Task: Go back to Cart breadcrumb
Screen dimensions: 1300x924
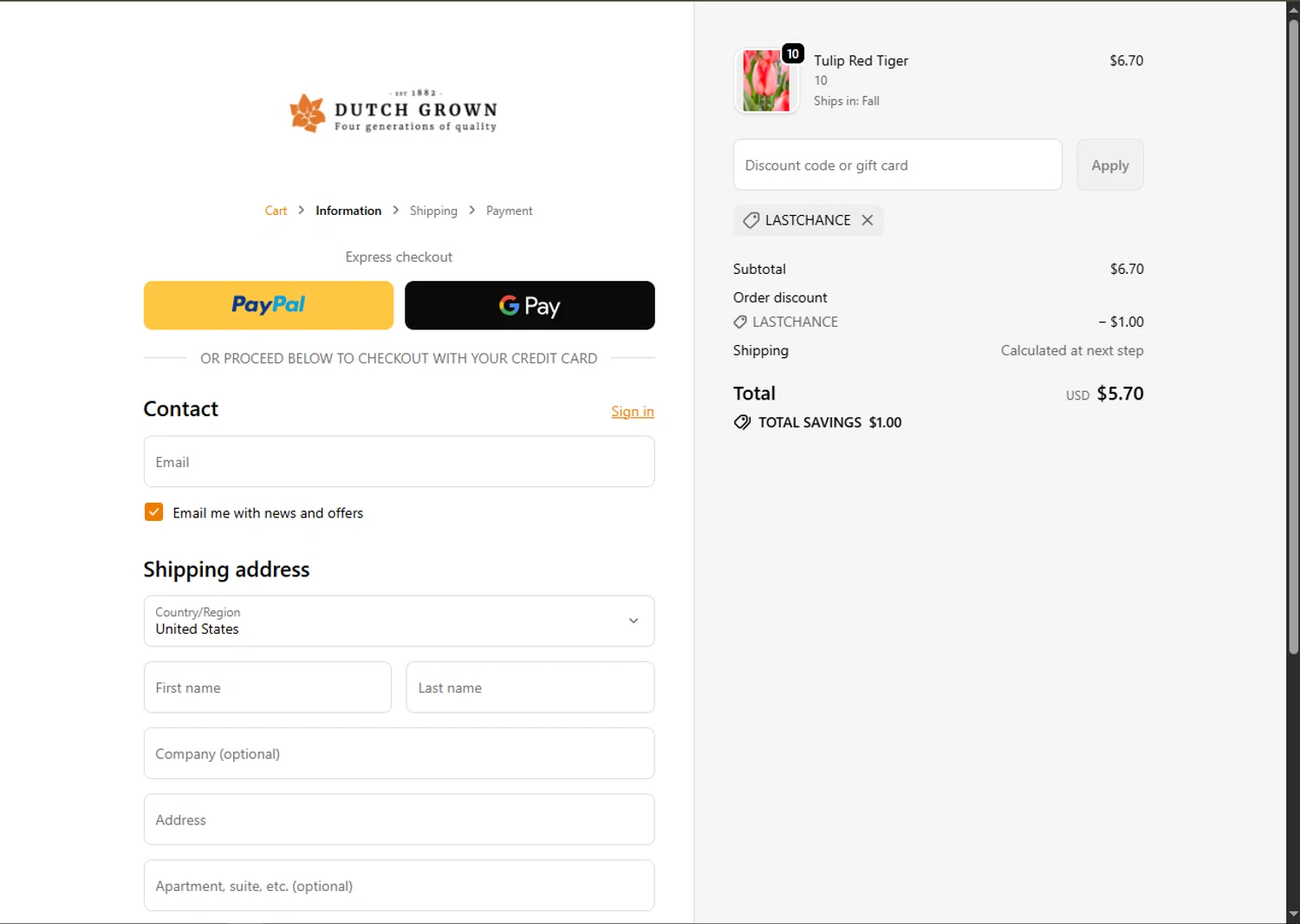Action: point(276,211)
